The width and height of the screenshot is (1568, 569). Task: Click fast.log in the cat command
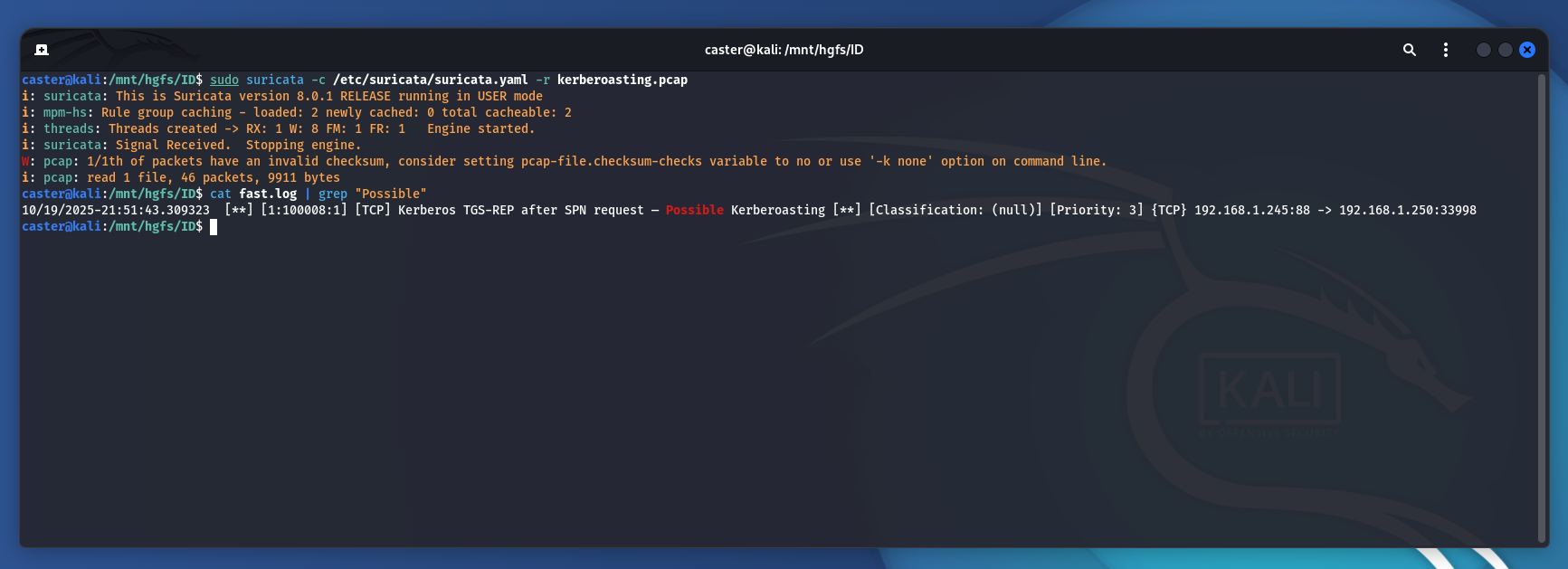pyautogui.click(x=268, y=194)
